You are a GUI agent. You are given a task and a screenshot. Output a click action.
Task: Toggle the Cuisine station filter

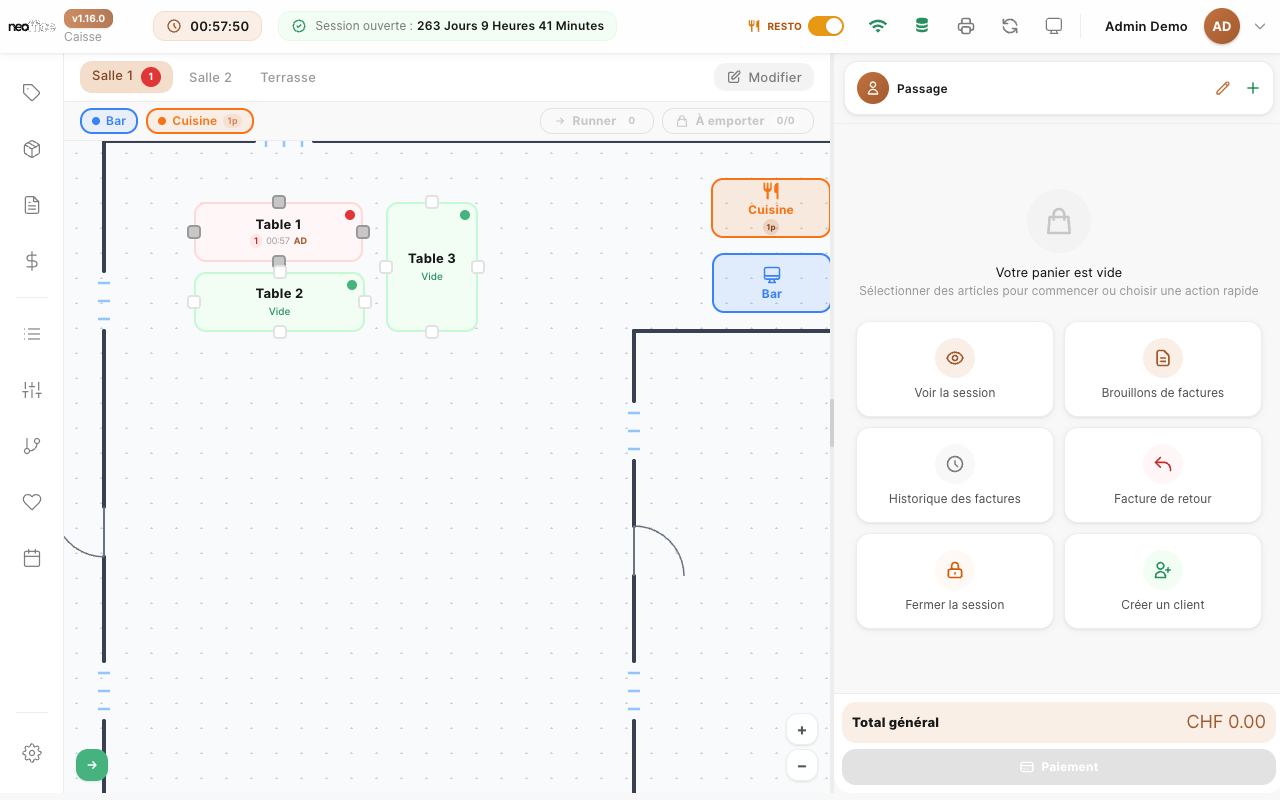tap(200, 121)
